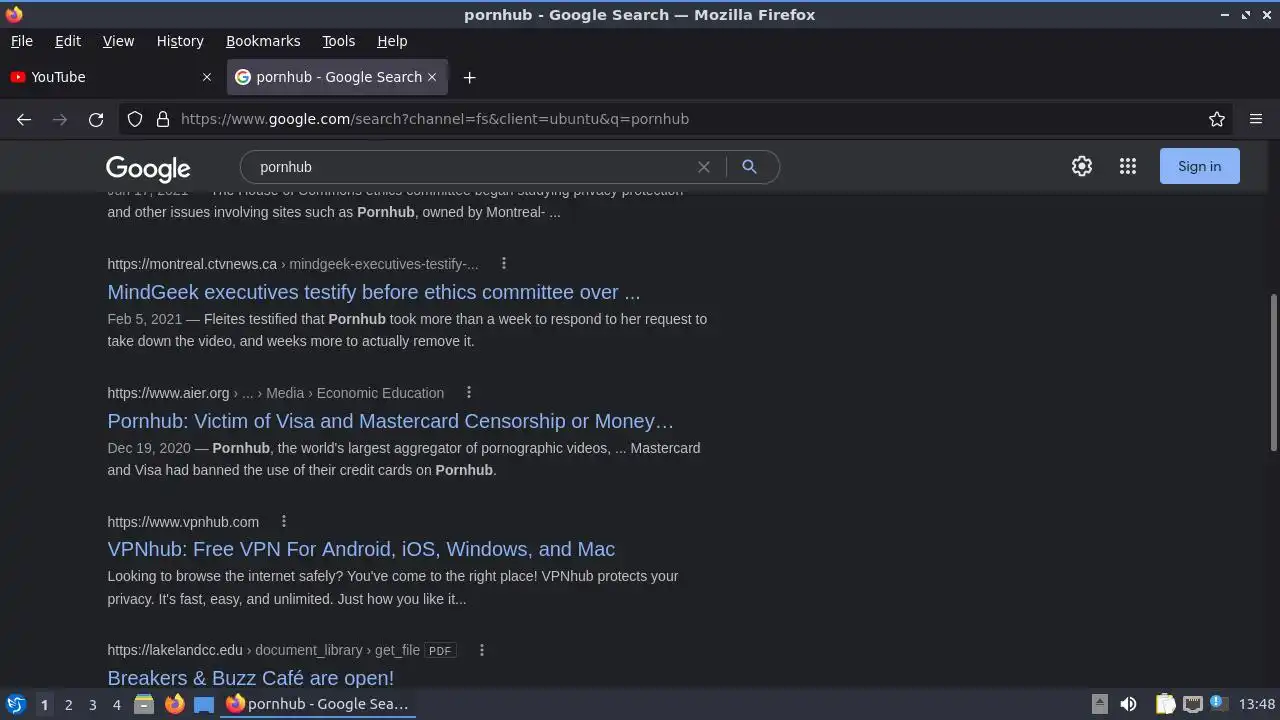Select the Firefox window taskbar button
Image resolution: width=1280 pixels, height=720 pixels.
point(318,704)
